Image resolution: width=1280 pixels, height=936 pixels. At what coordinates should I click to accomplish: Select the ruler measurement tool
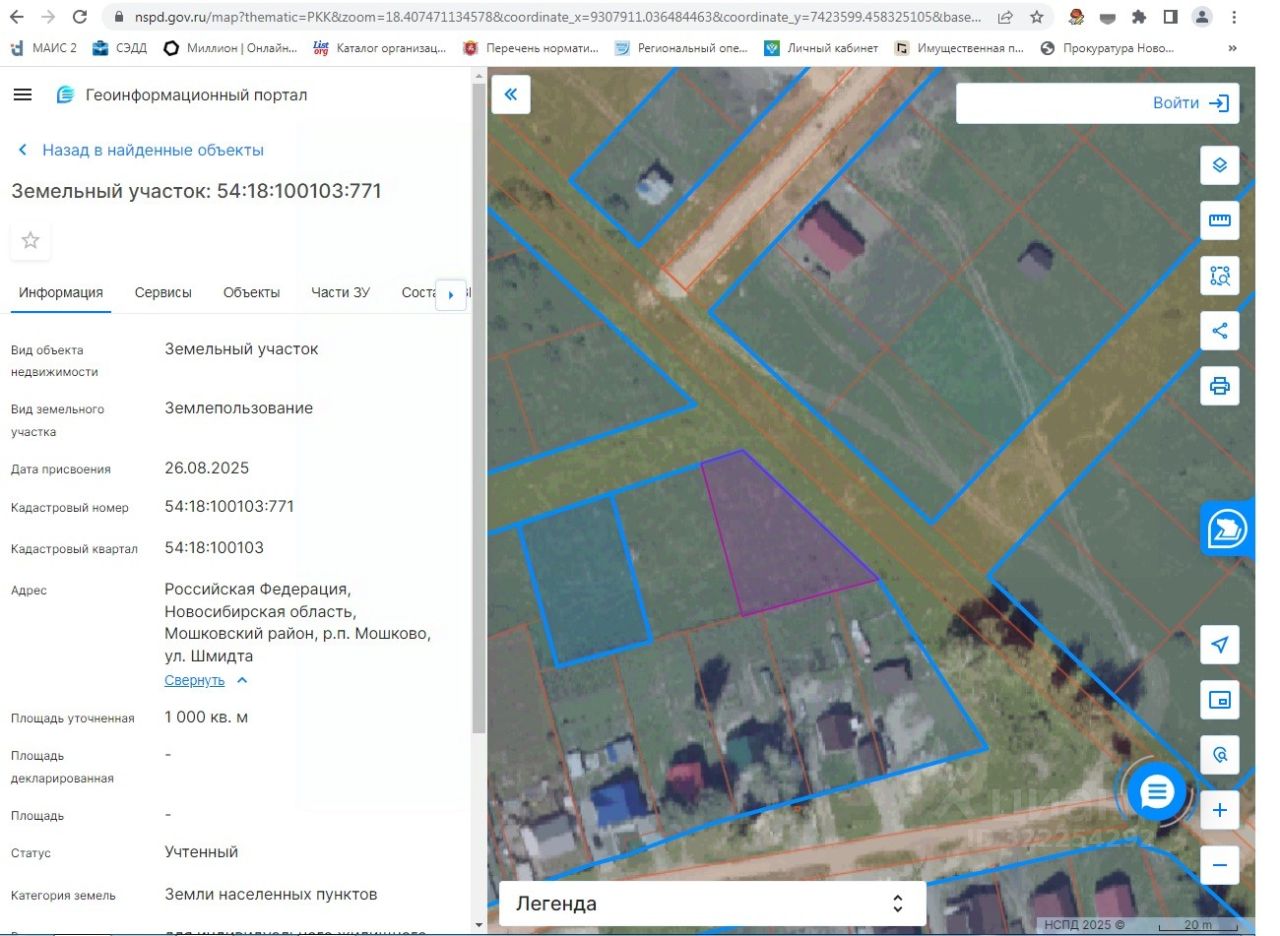(x=1220, y=220)
